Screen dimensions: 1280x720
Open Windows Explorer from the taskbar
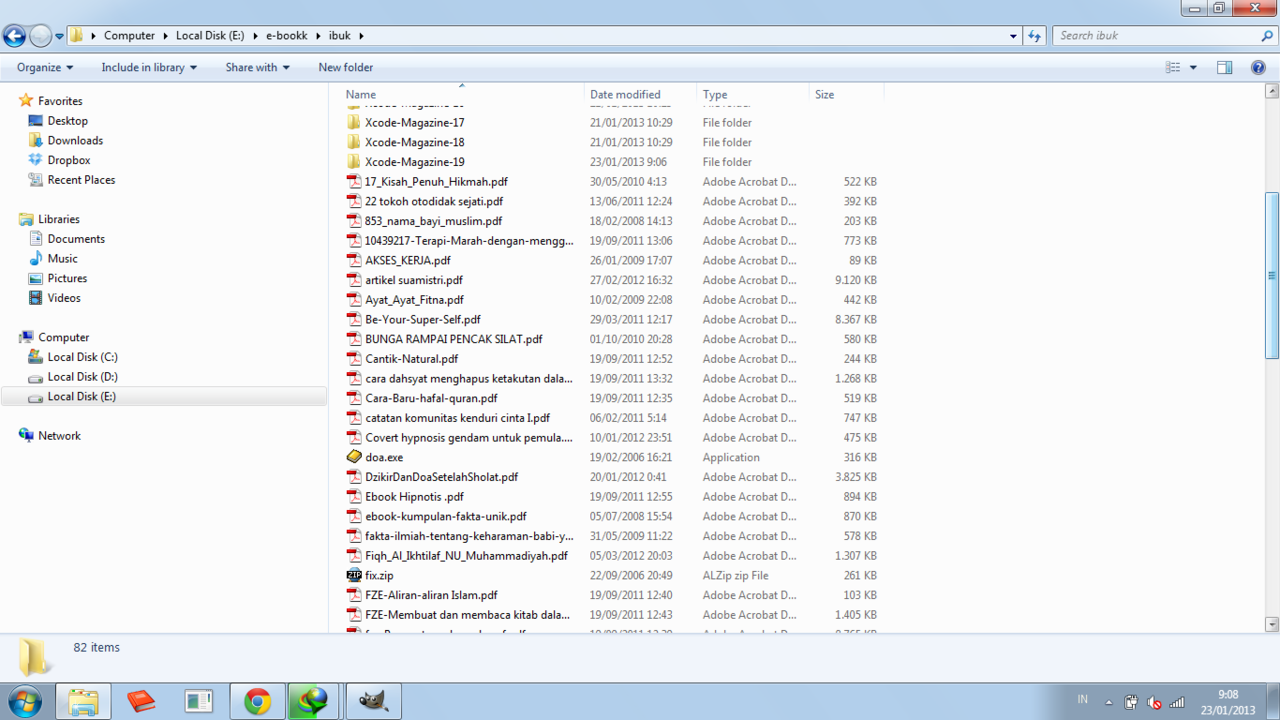pyautogui.click(x=83, y=702)
